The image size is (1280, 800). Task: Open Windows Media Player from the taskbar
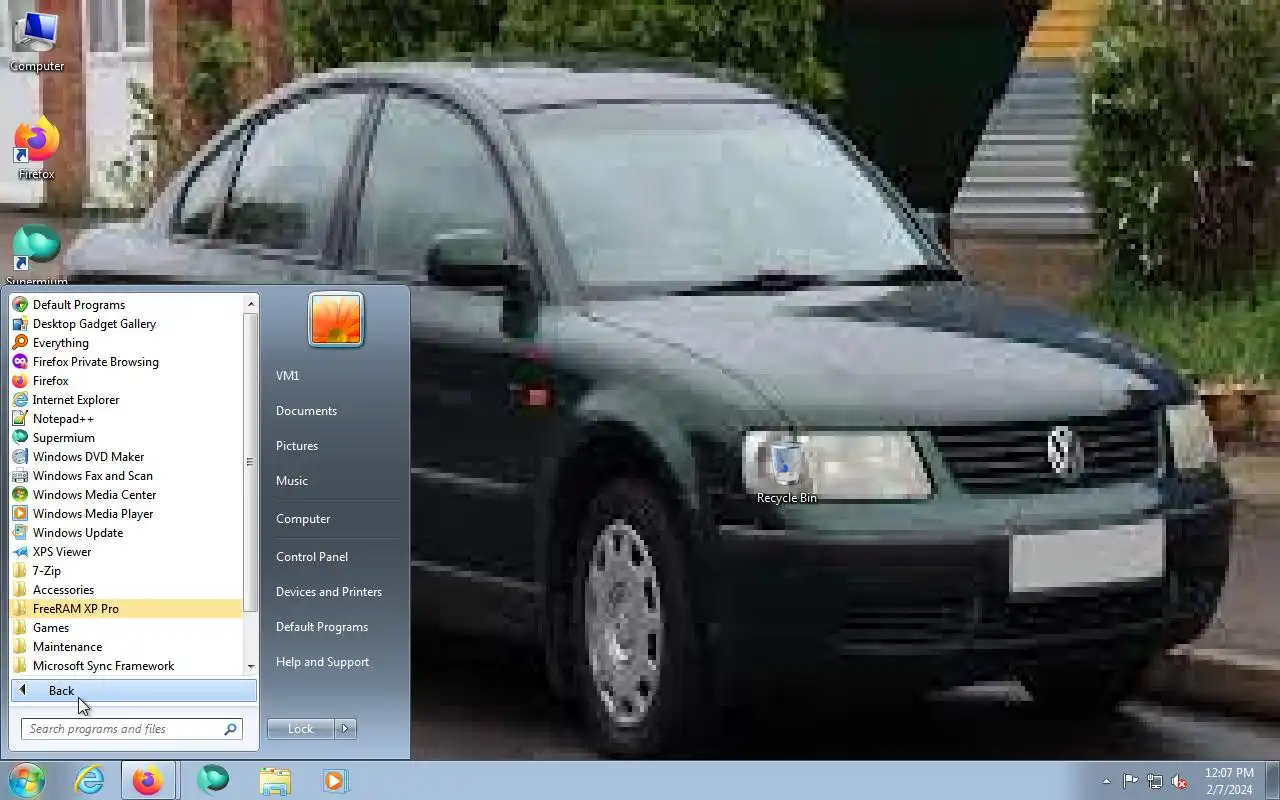coord(335,780)
